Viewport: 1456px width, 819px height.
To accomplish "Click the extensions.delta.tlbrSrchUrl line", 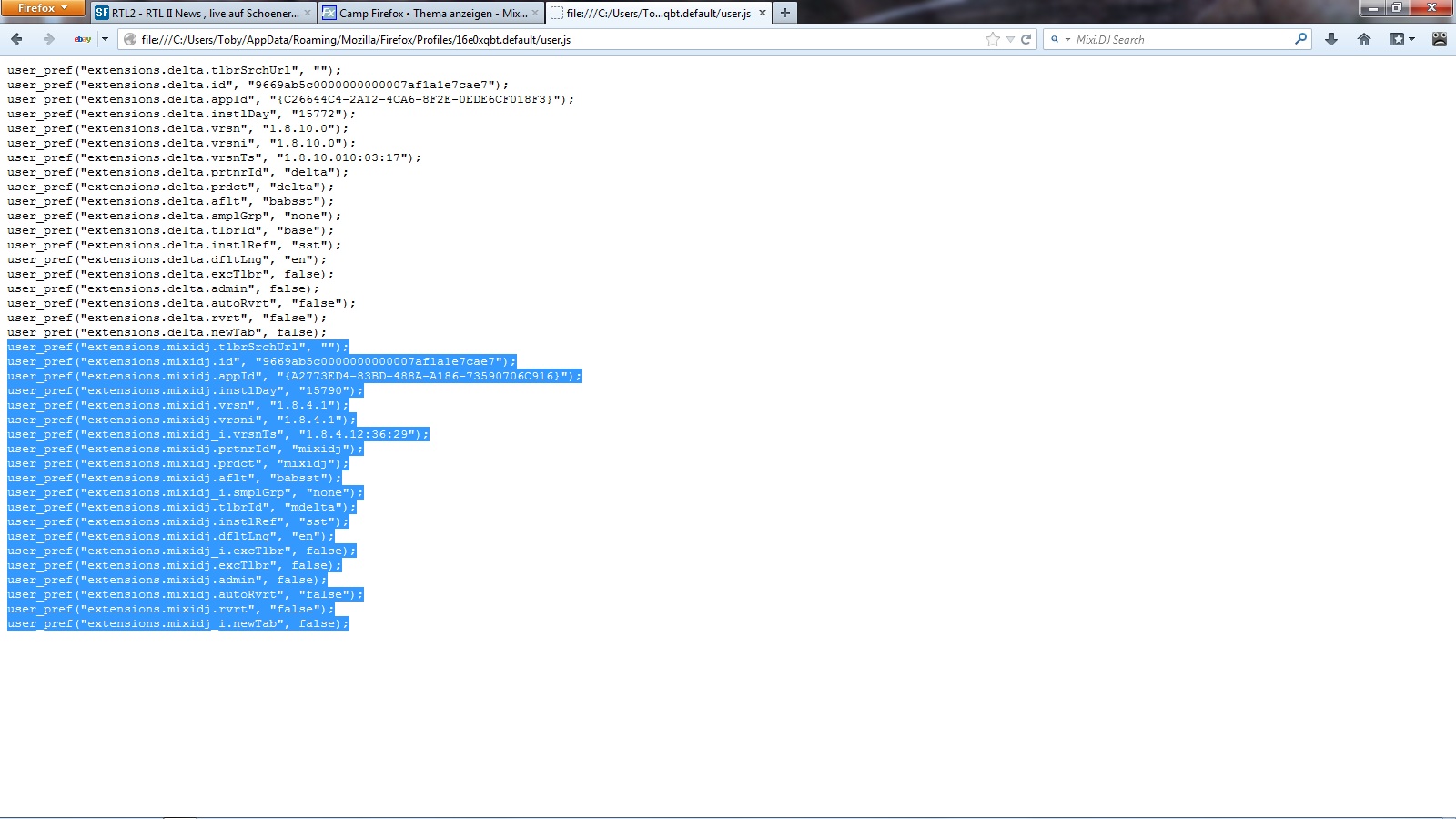I will coord(175,70).
